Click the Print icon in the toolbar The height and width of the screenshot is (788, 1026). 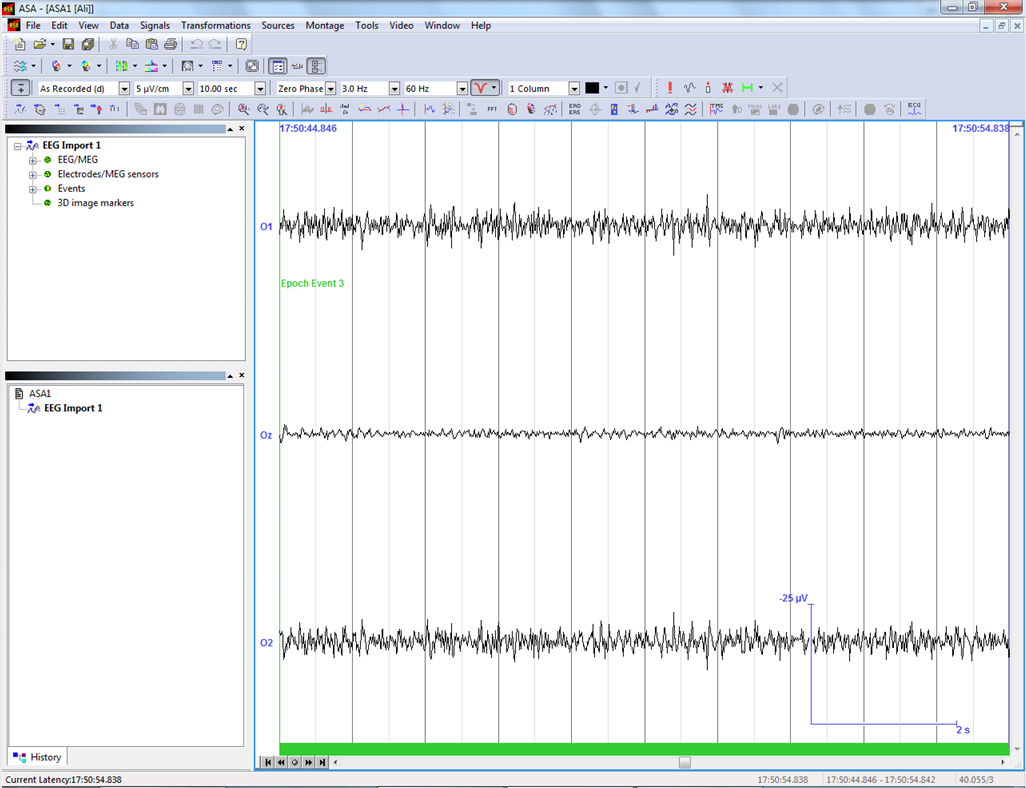coord(171,45)
